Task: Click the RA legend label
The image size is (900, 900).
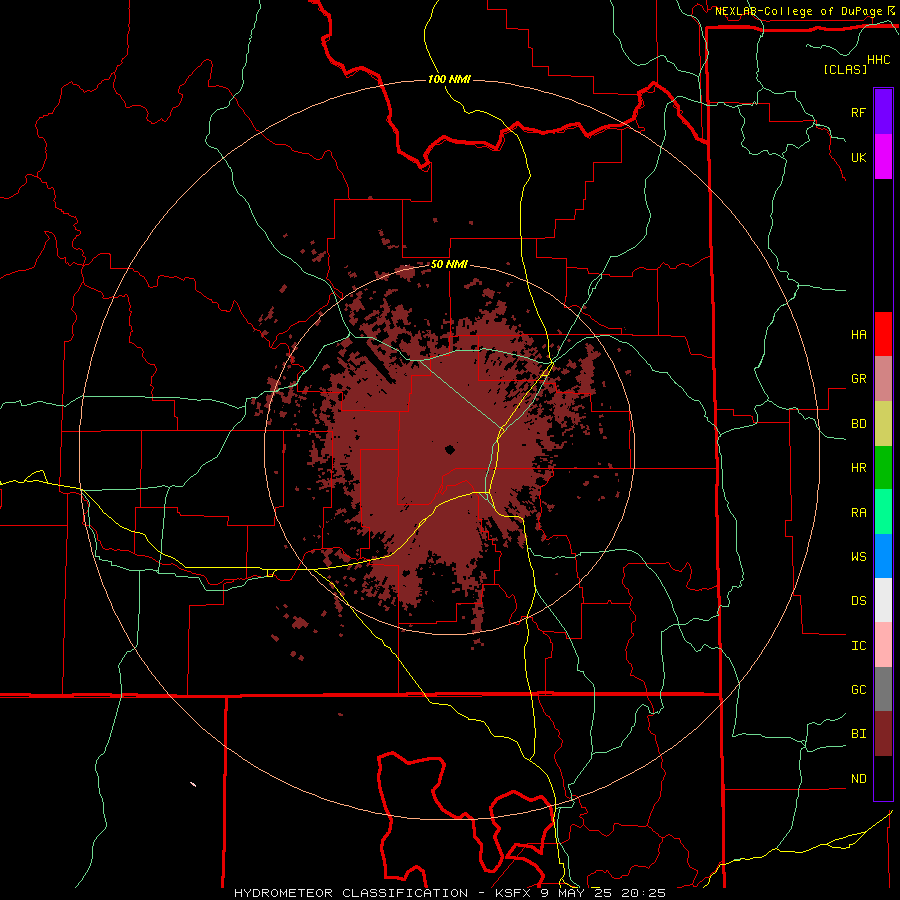Action: point(858,513)
